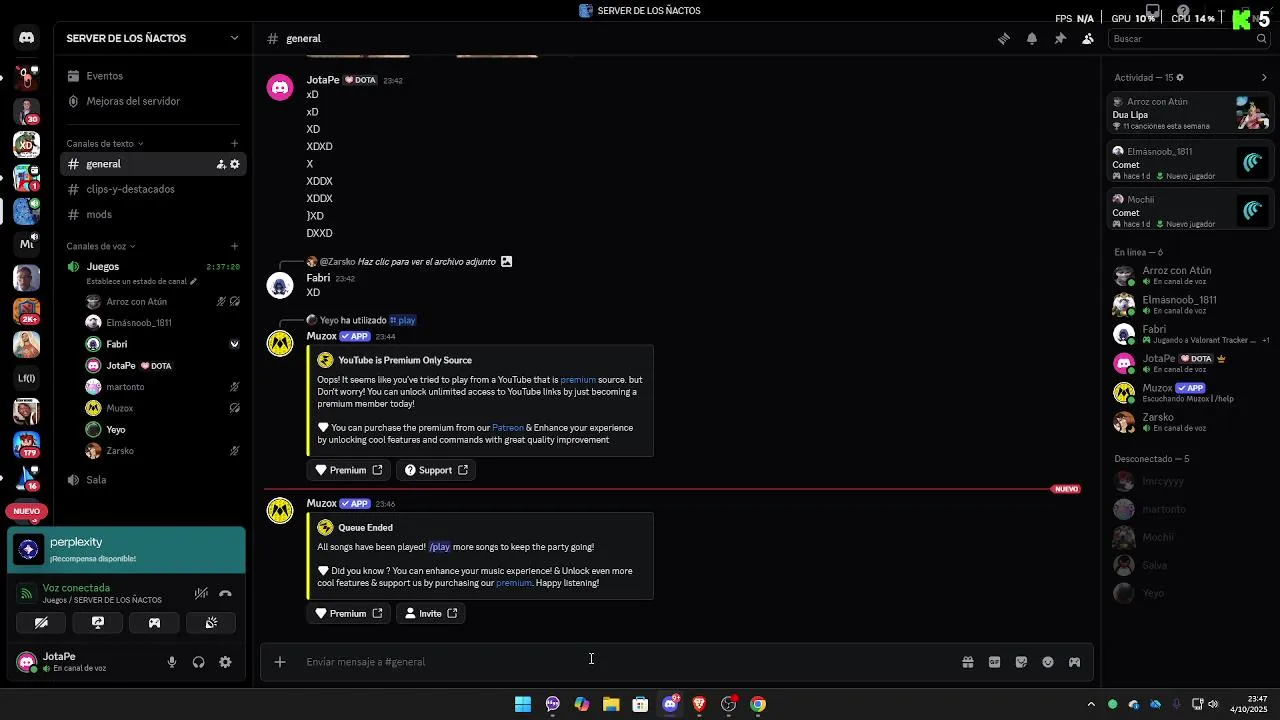This screenshot has width=1280, height=720.
Task: Select Zarsko in the members list
Action: (x=1190, y=422)
